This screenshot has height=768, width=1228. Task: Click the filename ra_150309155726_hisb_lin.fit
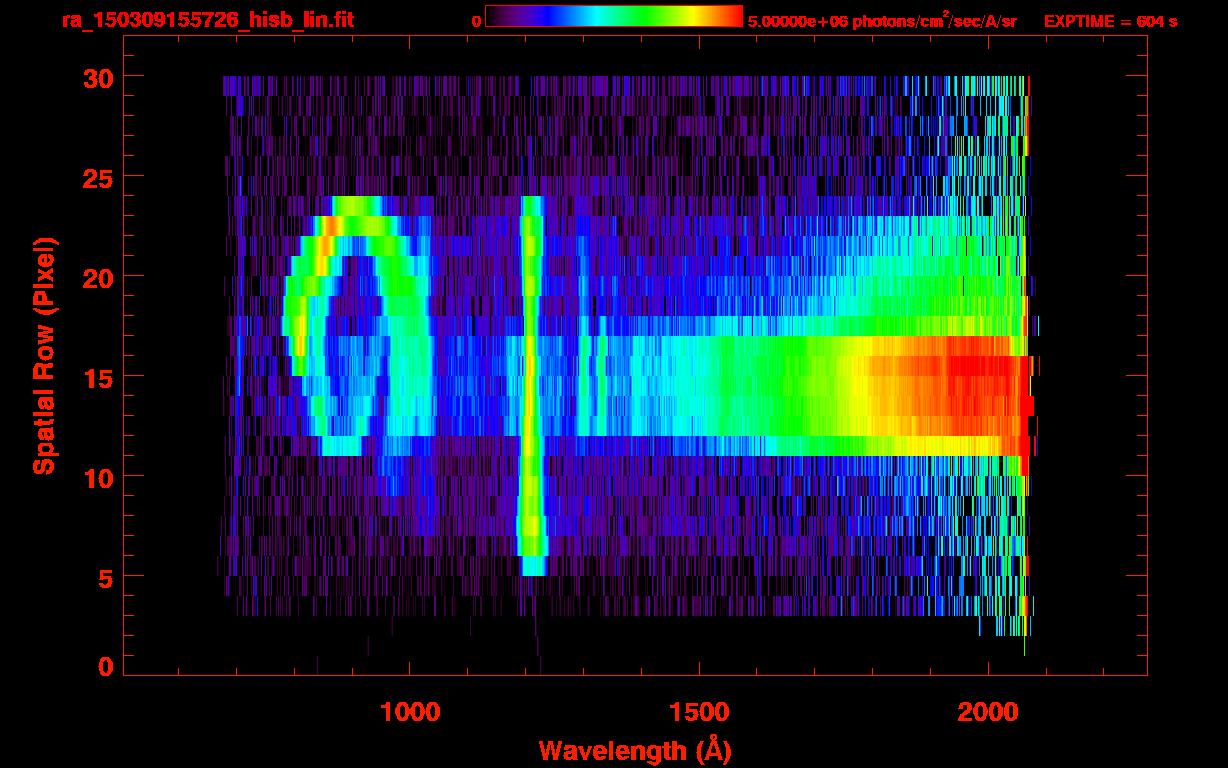(x=207, y=20)
